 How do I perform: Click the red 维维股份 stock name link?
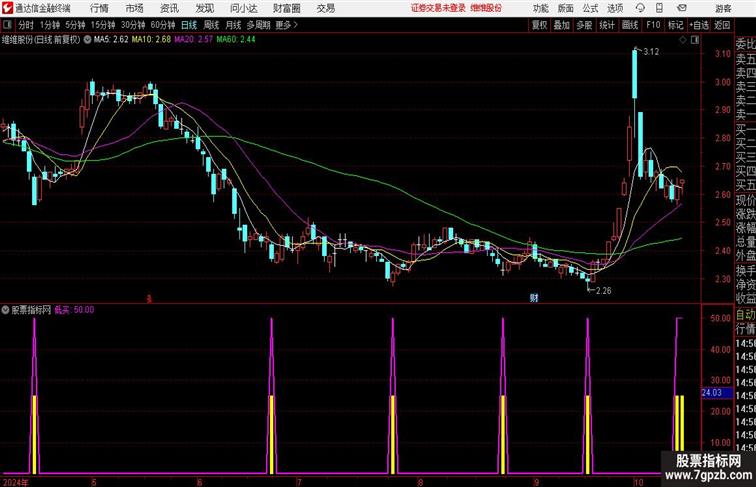click(x=486, y=8)
